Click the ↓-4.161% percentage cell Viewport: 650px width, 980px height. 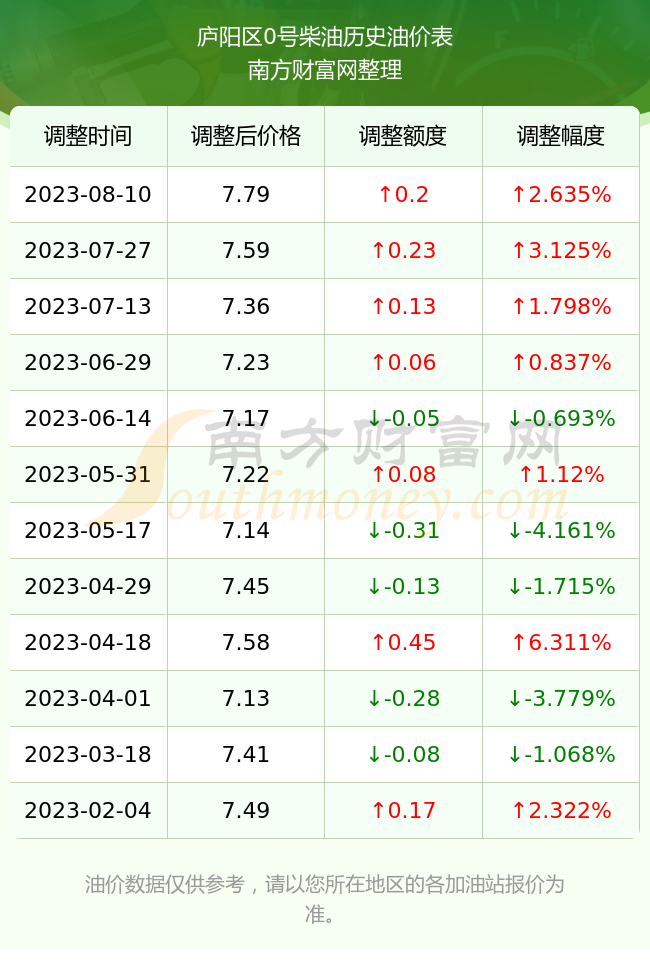(561, 530)
